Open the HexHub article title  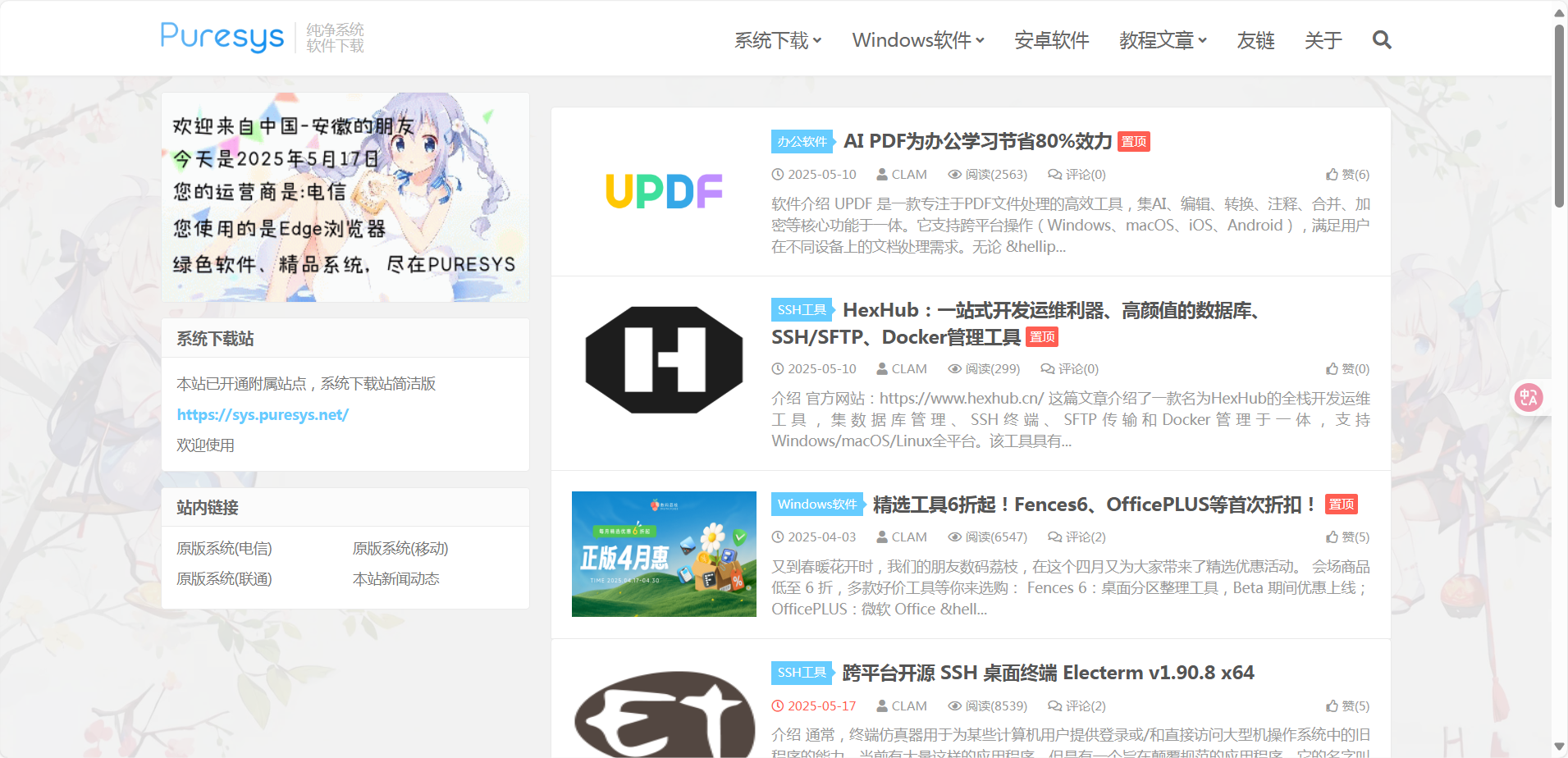(x=1016, y=323)
